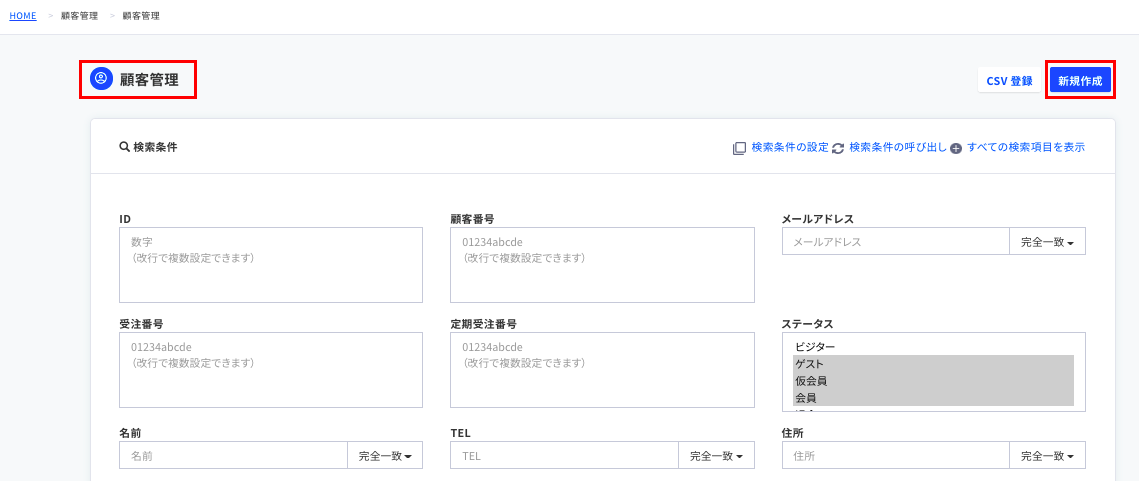Click the CSV 登録 button
The image size is (1139, 481).
coord(1009,81)
